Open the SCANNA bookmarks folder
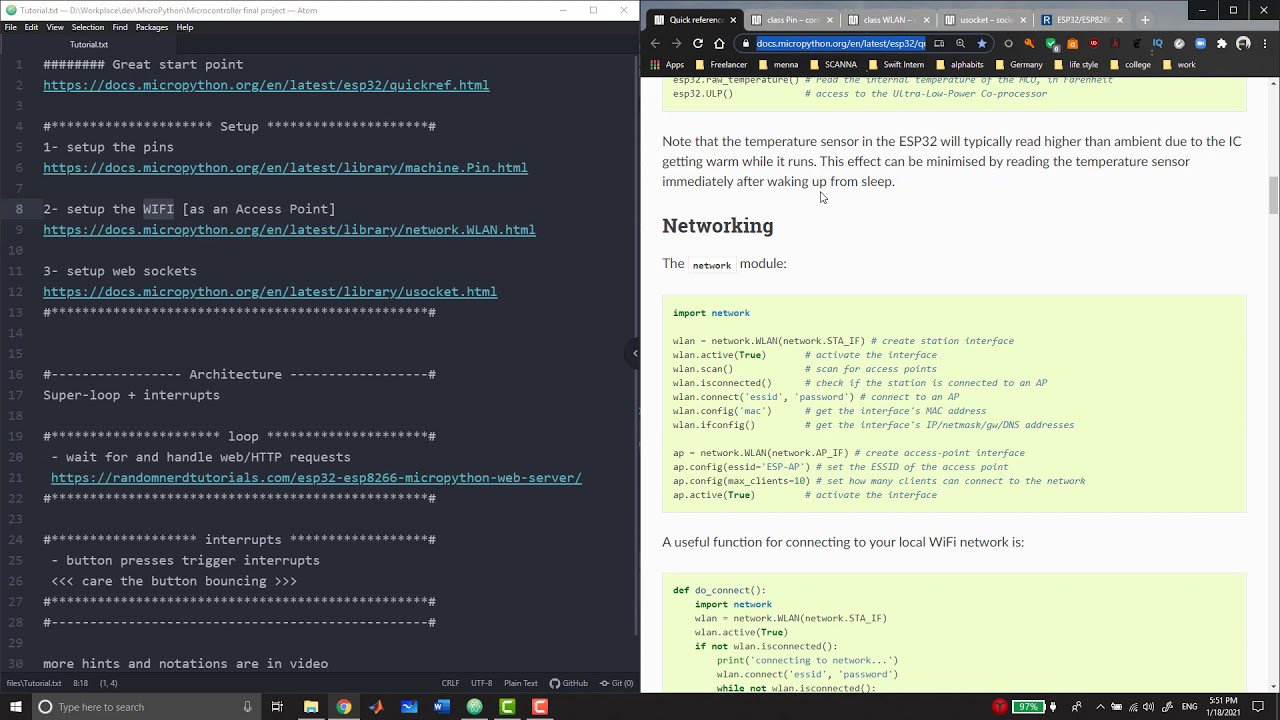Image resolution: width=1280 pixels, height=720 pixels. (x=833, y=64)
